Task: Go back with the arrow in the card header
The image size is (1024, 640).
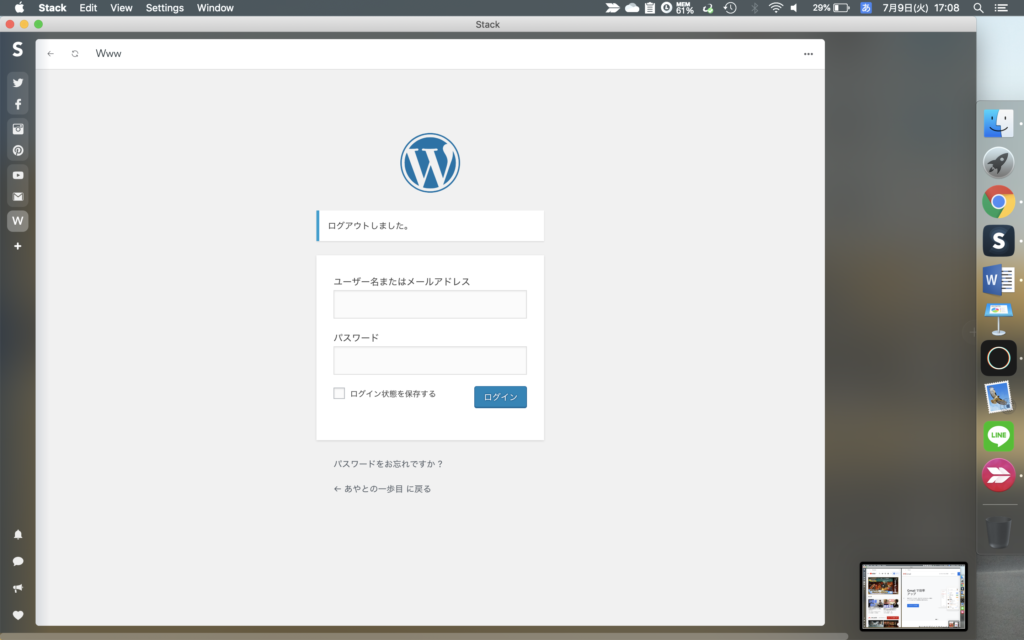Action: [50, 54]
